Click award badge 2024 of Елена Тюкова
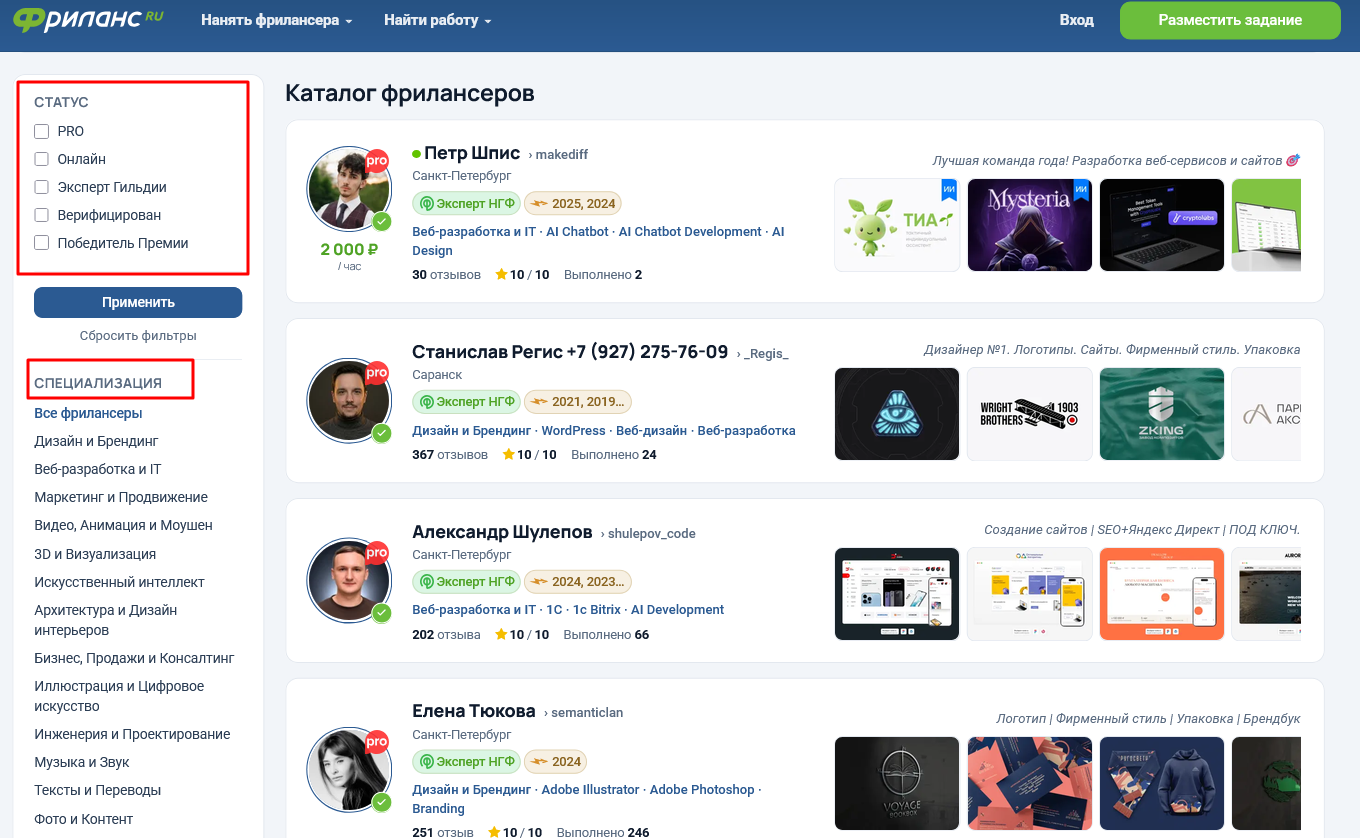Viewport: 1360px width, 838px height. coord(556,761)
